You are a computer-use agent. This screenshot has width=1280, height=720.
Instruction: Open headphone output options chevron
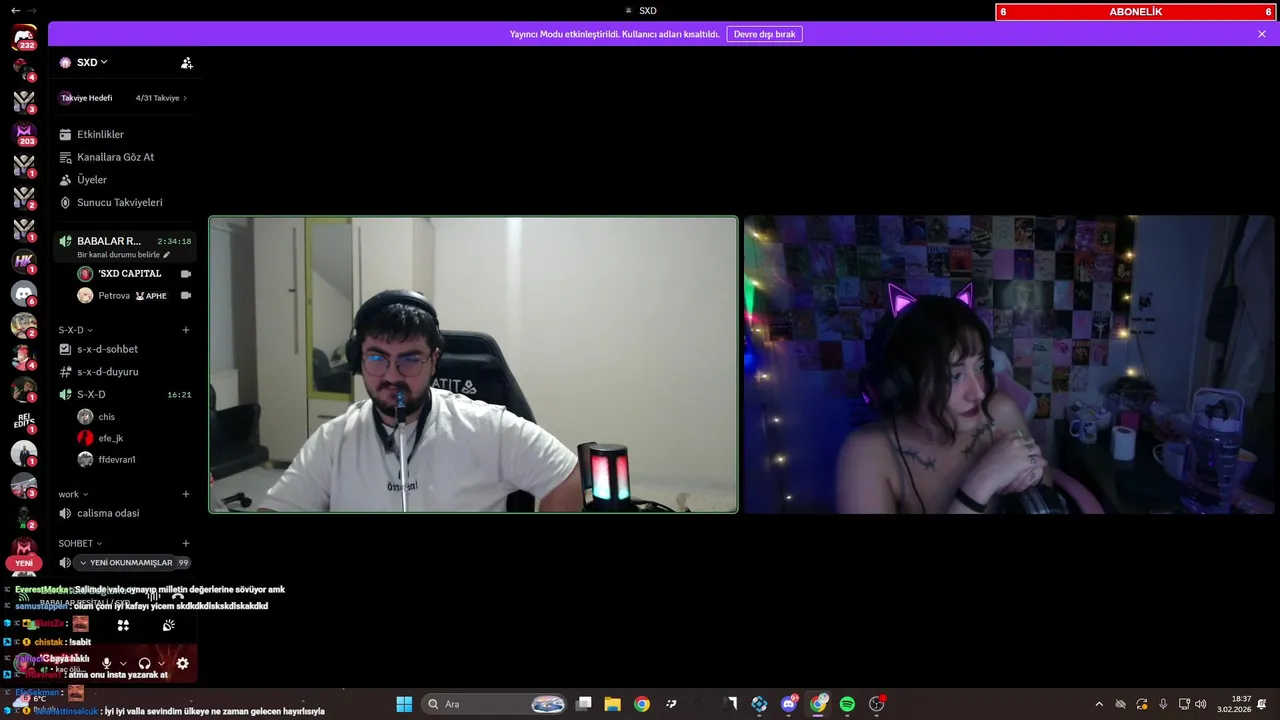tap(161, 663)
